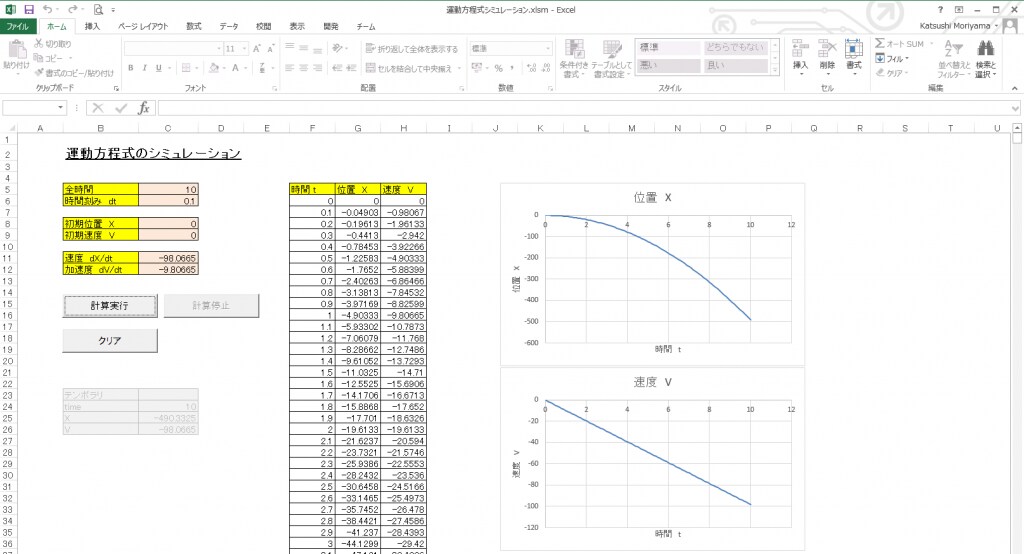Toggle align text left
This screenshot has width=1024, height=554.
coord(289,68)
